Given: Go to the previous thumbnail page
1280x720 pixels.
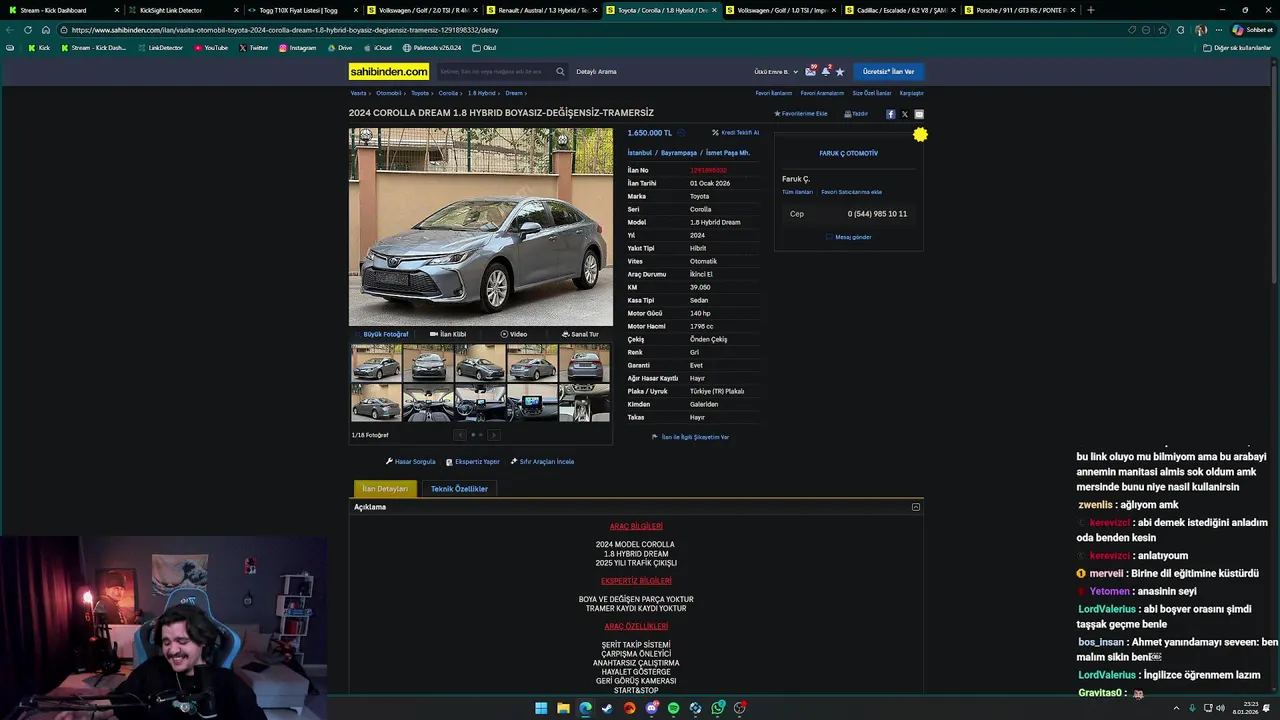Looking at the screenshot, I should [460, 435].
